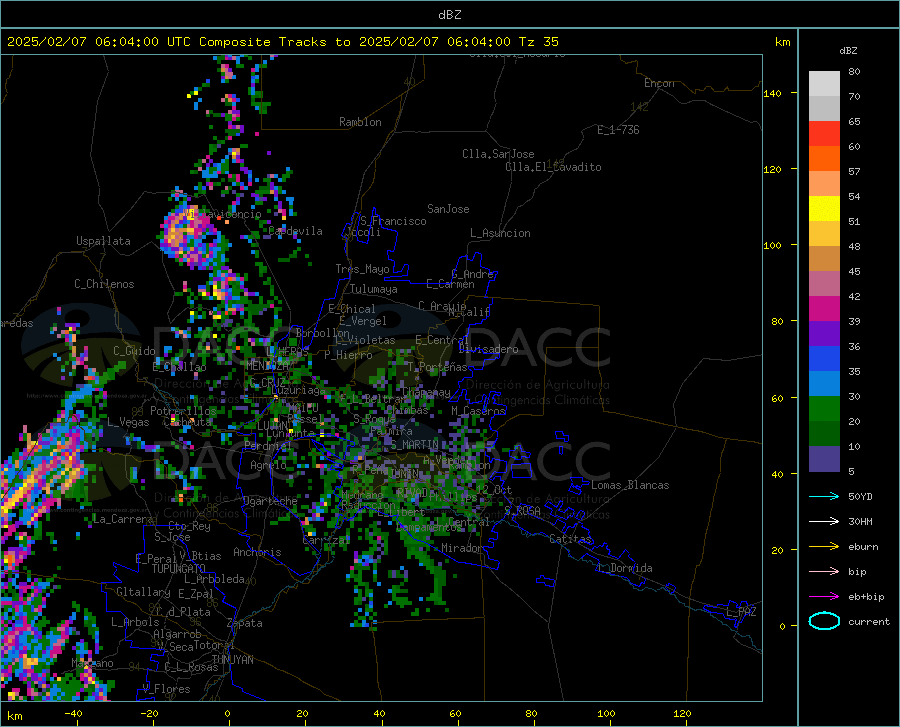Click the L_PAZ map label
Image resolution: width=900 pixels, height=727 pixels.
coord(742,612)
